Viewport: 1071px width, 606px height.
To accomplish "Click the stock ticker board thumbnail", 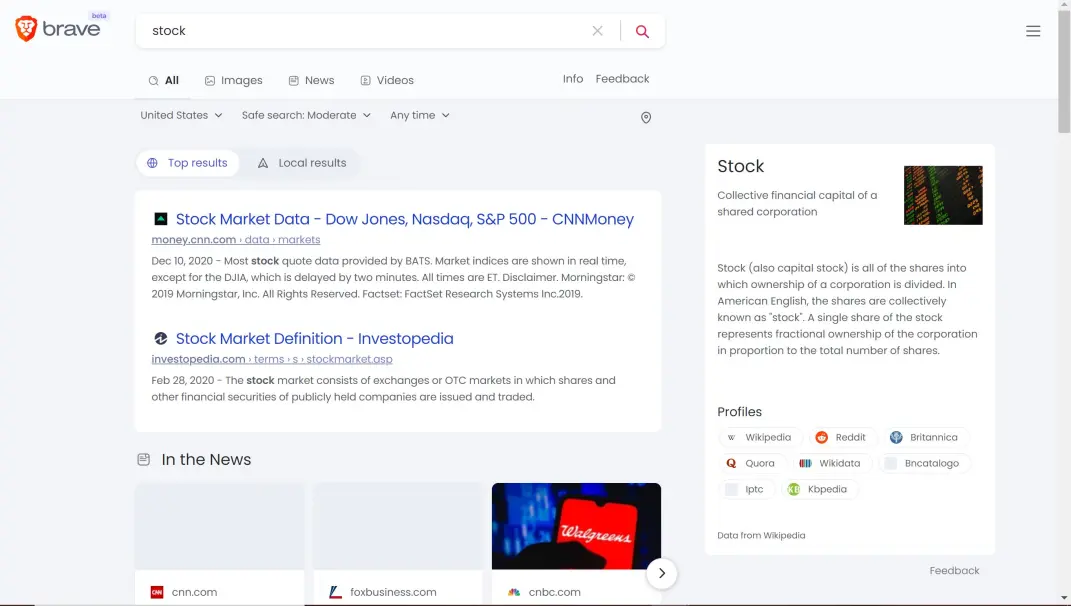I will pos(943,195).
